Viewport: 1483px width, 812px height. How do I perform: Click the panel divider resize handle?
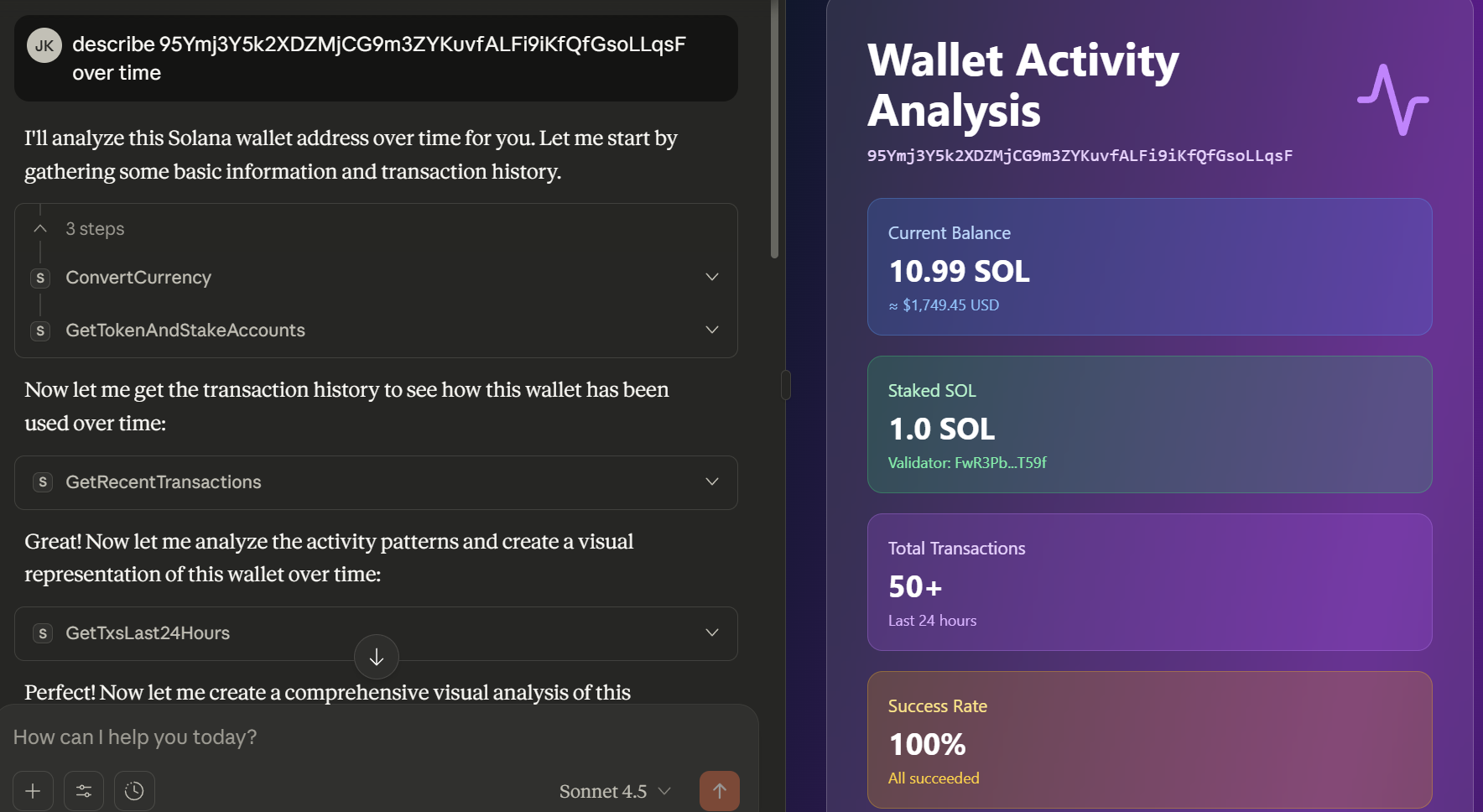tap(786, 385)
